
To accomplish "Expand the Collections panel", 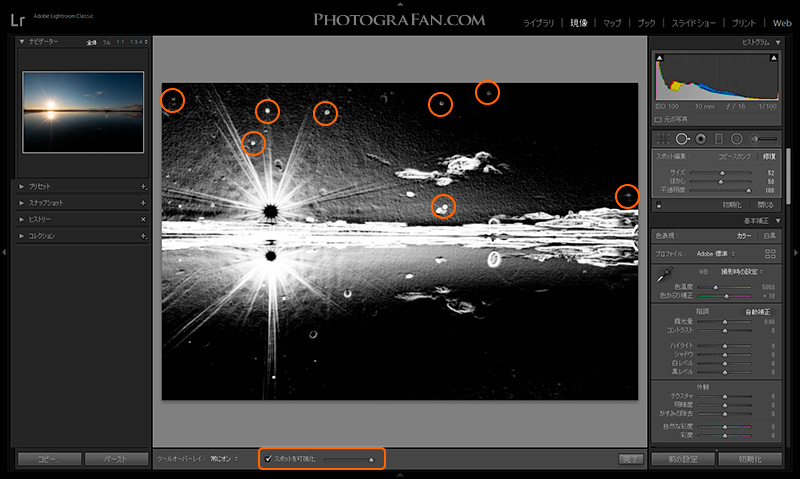I will point(21,236).
